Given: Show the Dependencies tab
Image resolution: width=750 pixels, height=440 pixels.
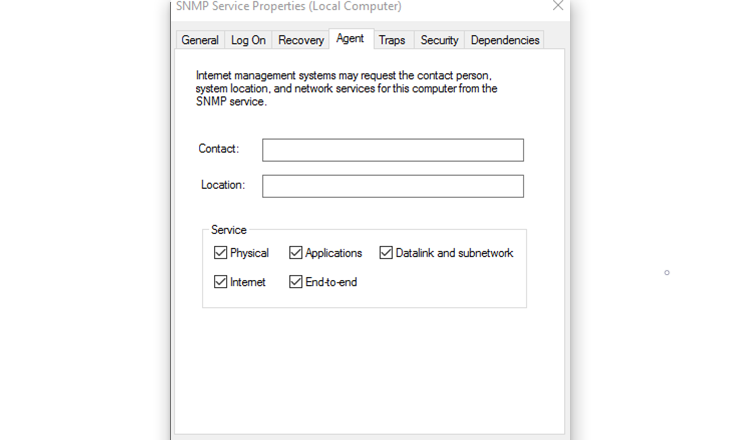Looking at the screenshot, I should (505, 40).
